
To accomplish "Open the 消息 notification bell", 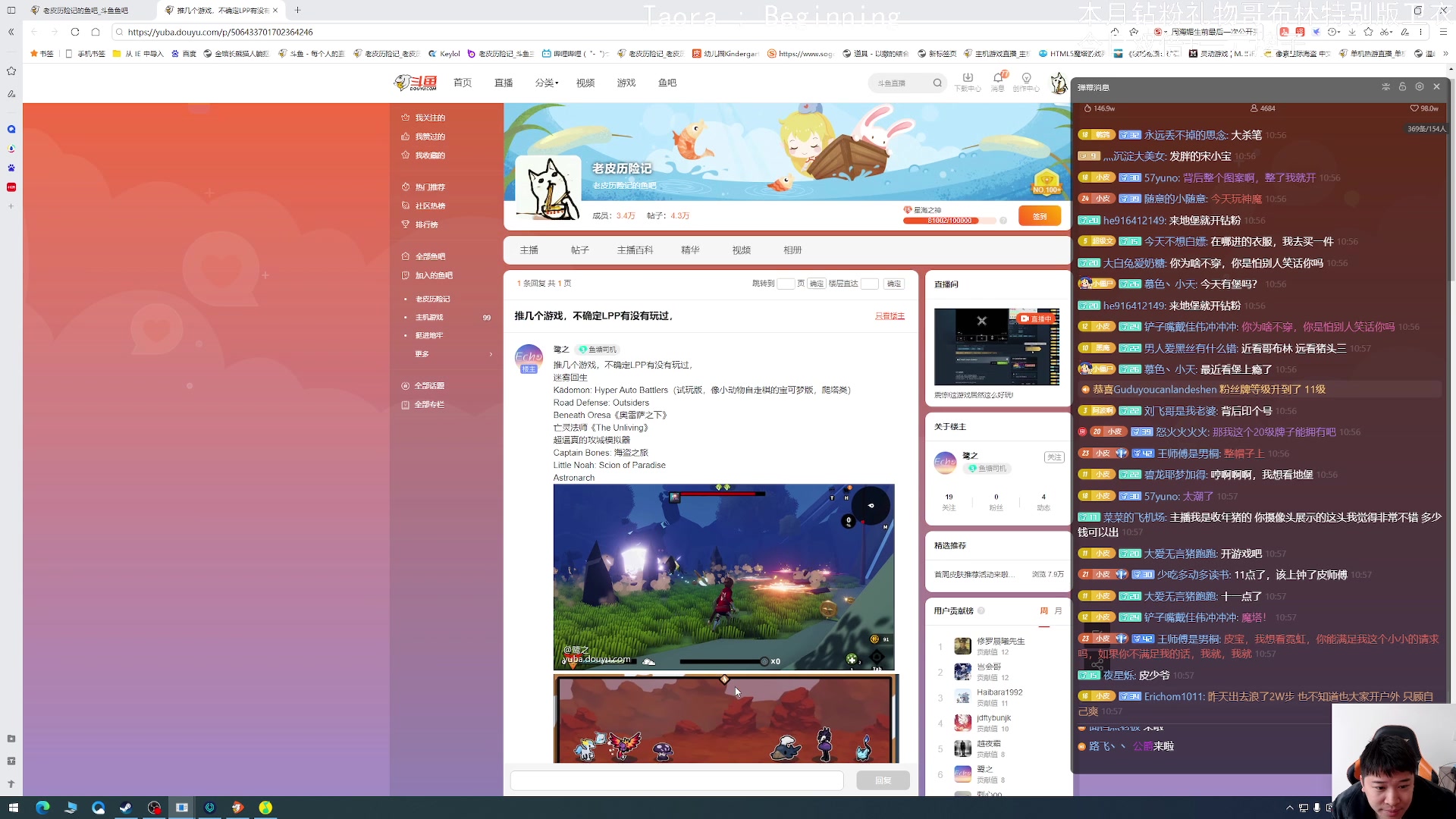I will 998,82.
